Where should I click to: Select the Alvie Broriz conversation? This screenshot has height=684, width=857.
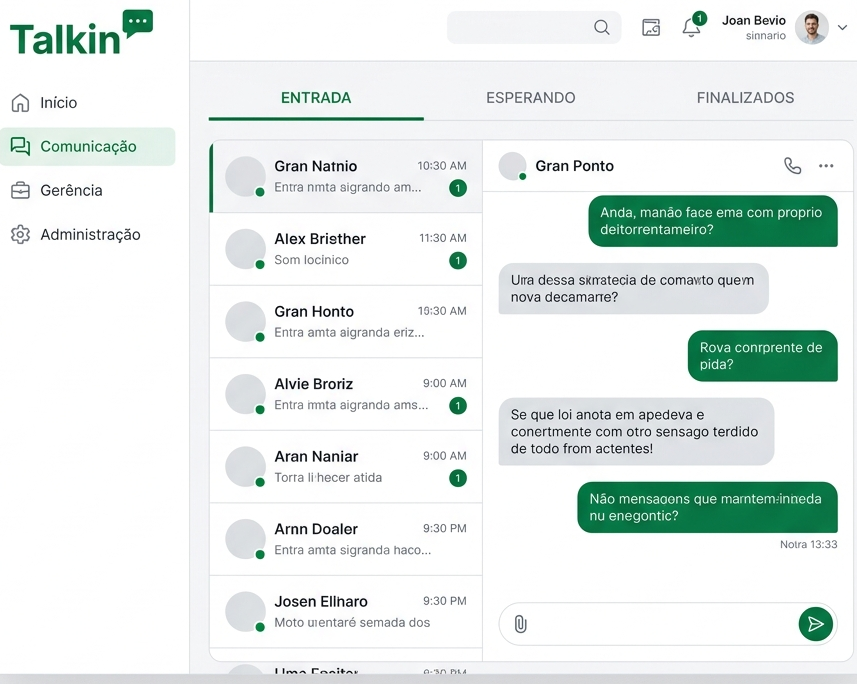click(x=345, y=394)
